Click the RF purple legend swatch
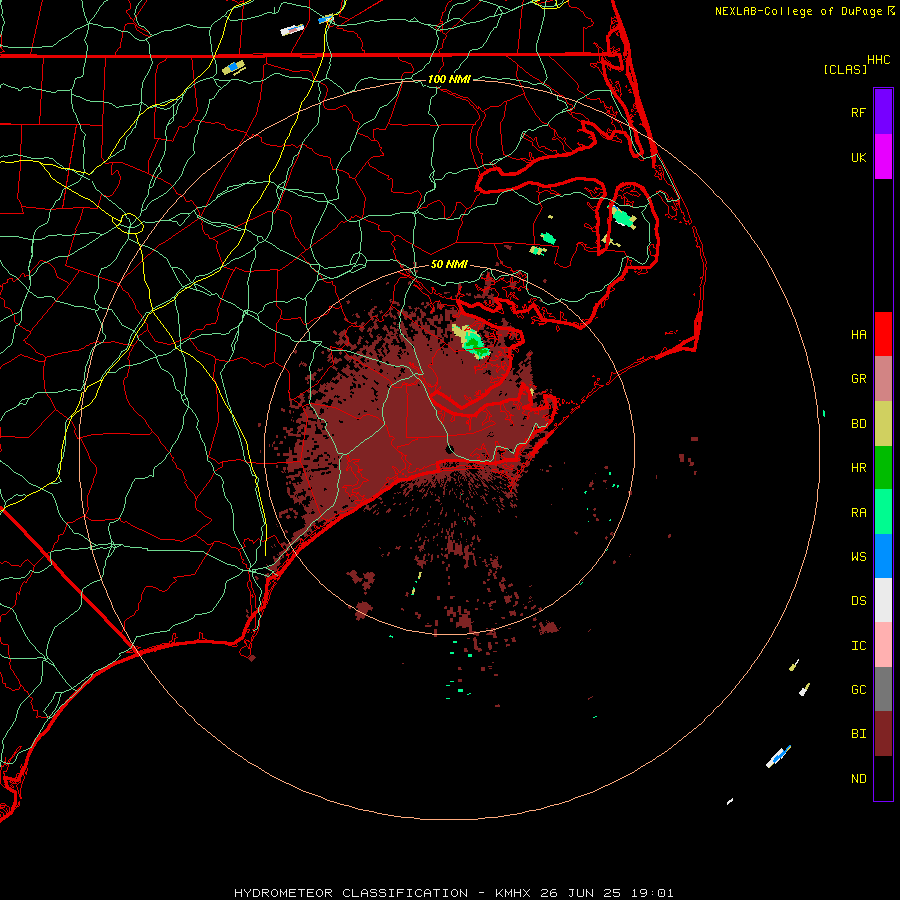 [x=883, y=112]
